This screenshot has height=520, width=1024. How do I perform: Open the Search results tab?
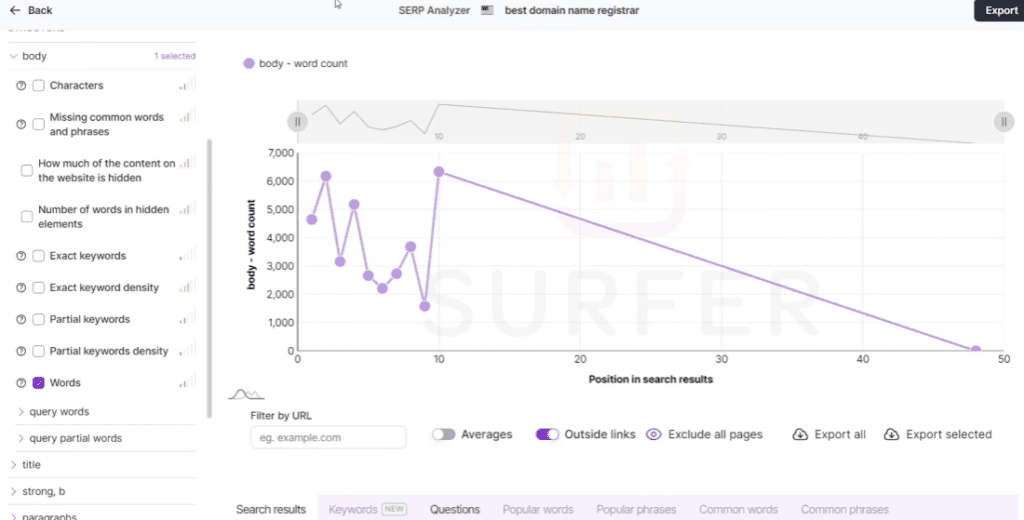[x=270, y=510]
